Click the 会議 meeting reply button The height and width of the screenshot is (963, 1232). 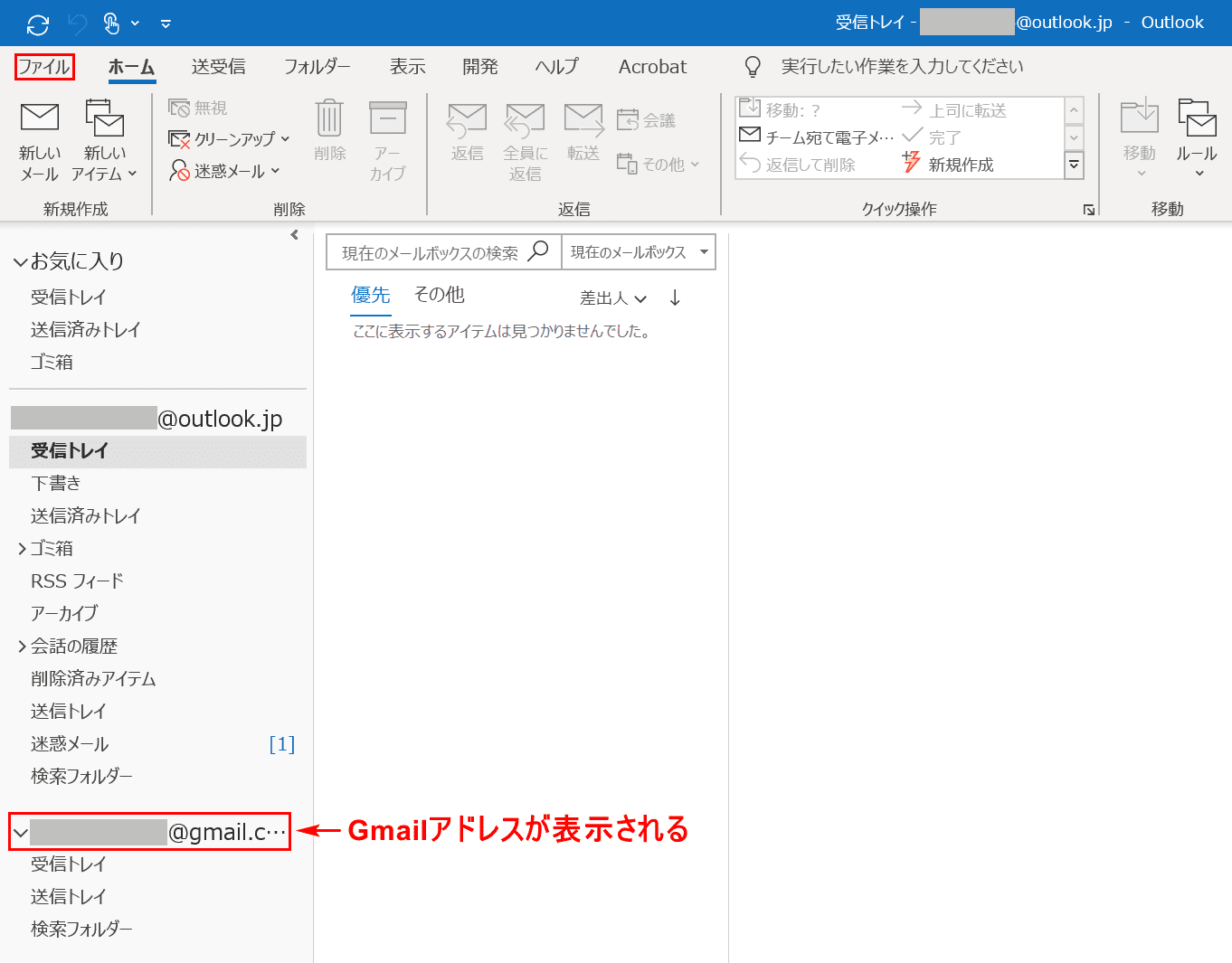647,120
